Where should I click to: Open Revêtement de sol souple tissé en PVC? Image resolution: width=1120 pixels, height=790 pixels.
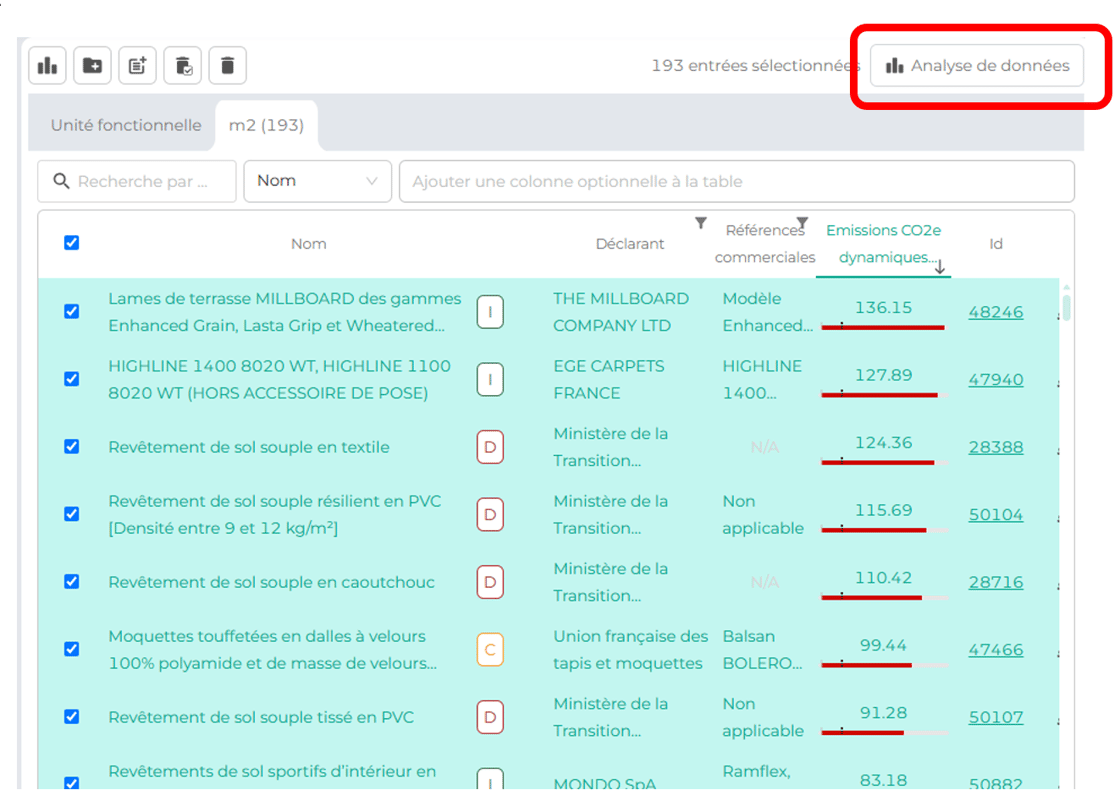click(261, 717)
